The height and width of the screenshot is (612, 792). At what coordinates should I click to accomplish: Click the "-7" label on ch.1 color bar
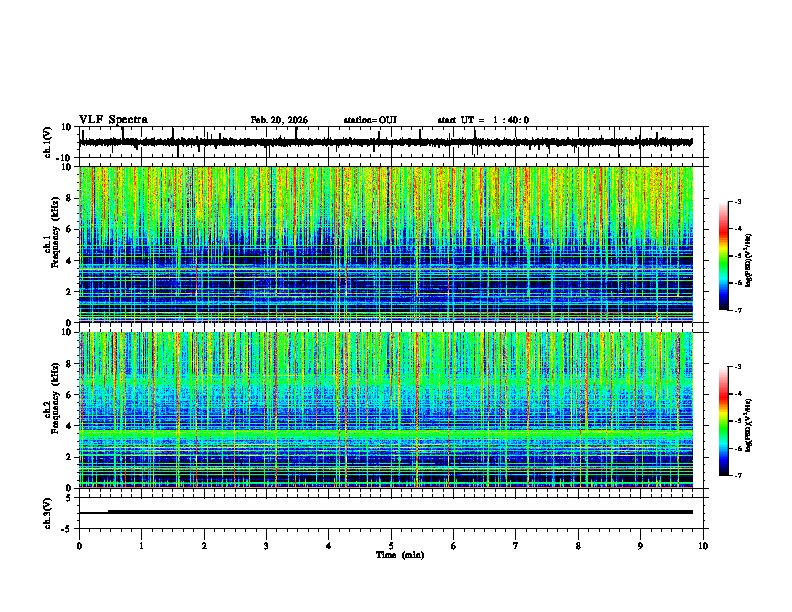click(x=738, y=310)
